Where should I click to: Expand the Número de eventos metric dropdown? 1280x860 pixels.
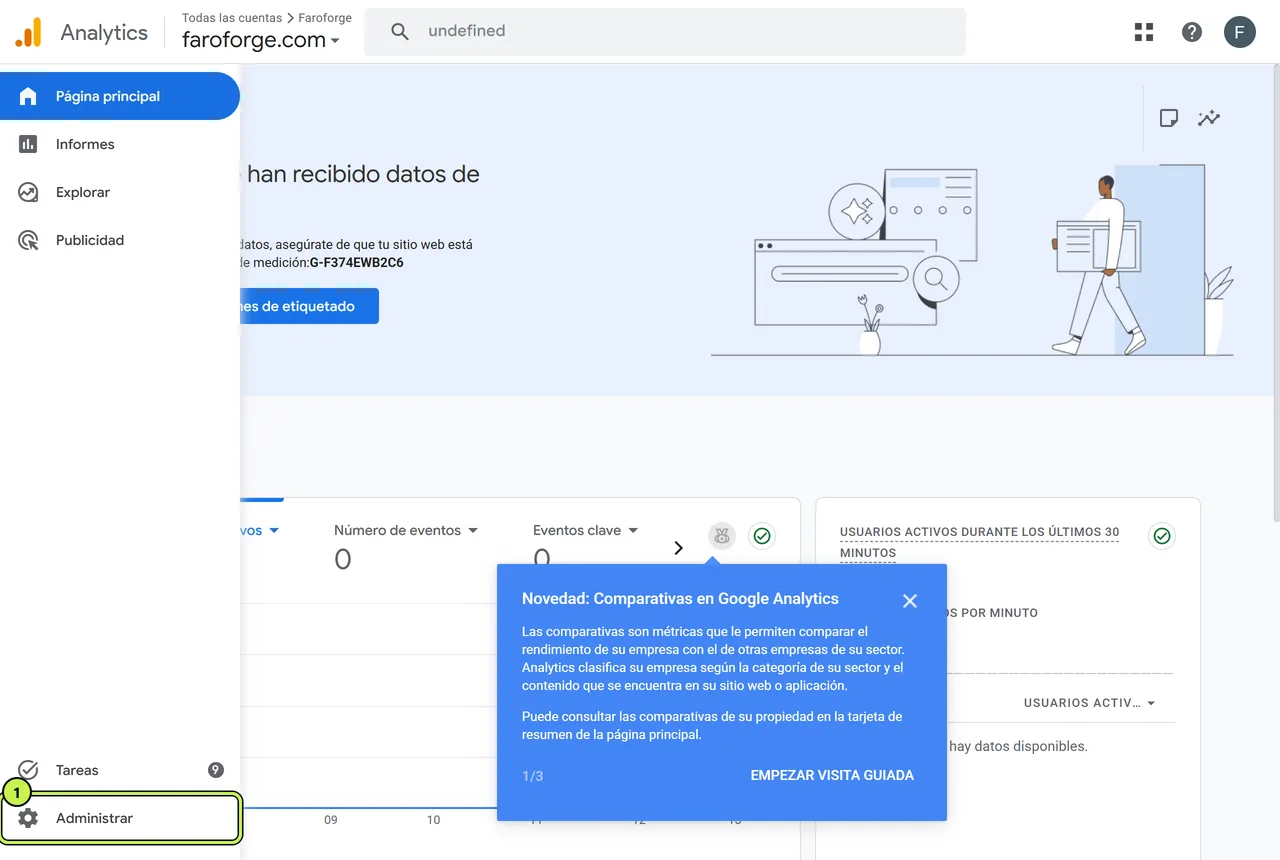coord(406,530)
